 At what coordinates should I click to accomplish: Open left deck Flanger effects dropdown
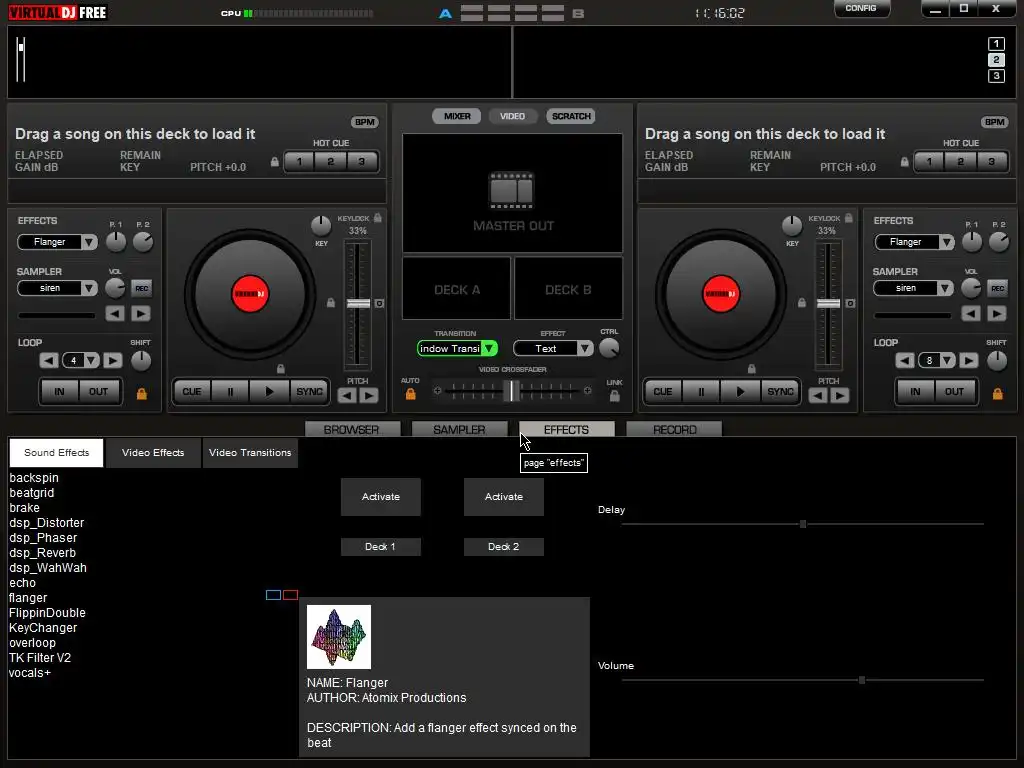(89, 242)
